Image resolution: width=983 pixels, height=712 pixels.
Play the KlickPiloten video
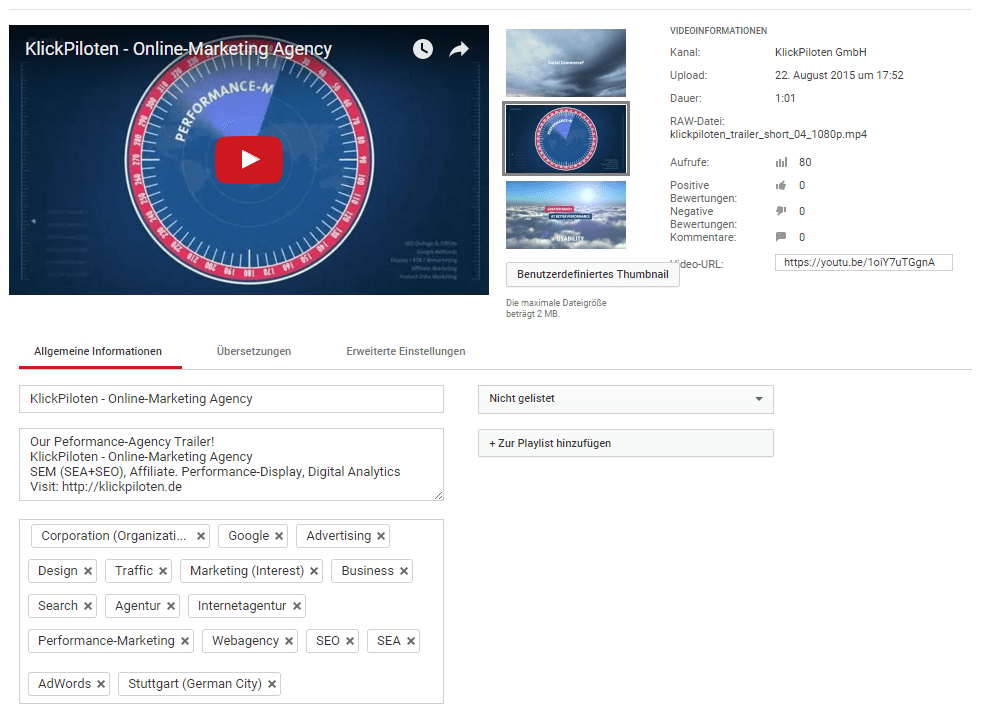[x=249, y=160]
